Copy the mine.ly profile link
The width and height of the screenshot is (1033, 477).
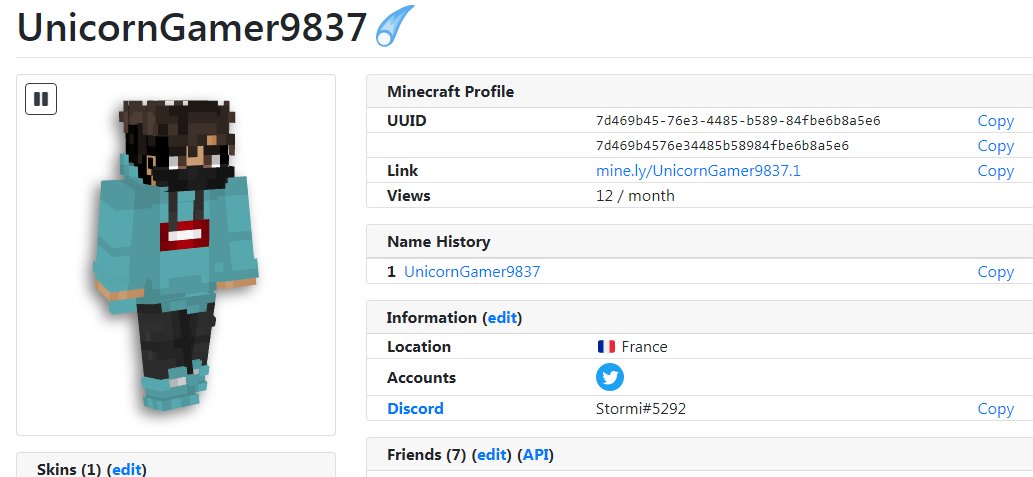pyautogui.click(x=995, y=171)
